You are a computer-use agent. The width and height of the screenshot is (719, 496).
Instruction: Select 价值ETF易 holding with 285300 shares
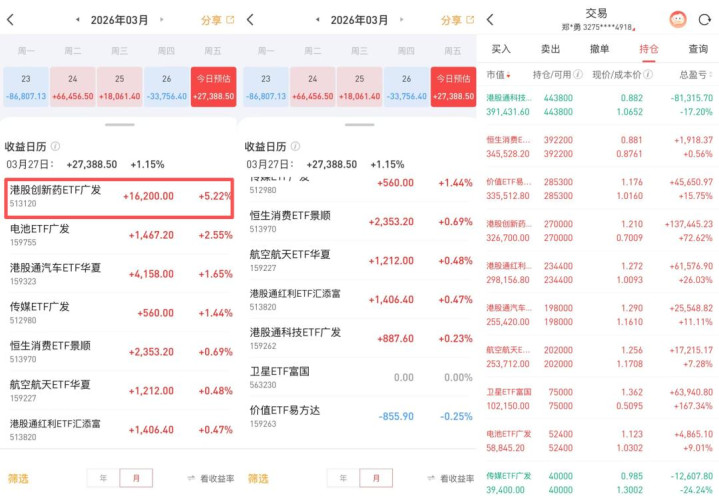[599, 189]
